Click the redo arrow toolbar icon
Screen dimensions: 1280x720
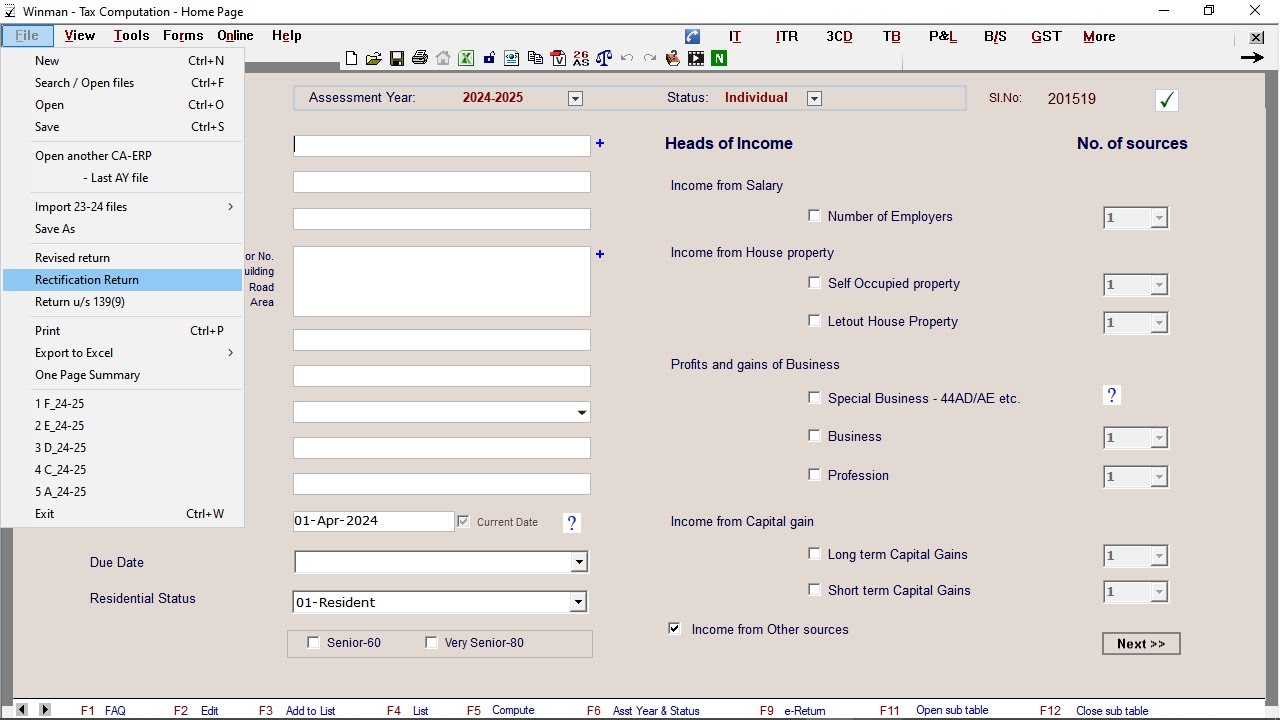click(x=650, y=59)
